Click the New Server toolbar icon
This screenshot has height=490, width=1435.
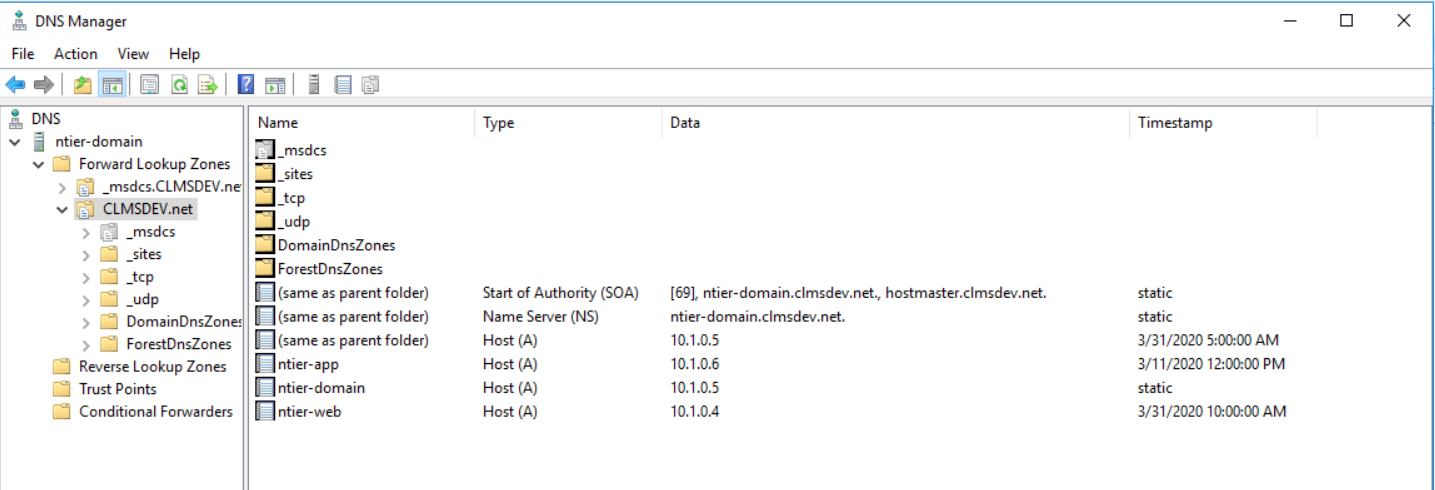314,86
